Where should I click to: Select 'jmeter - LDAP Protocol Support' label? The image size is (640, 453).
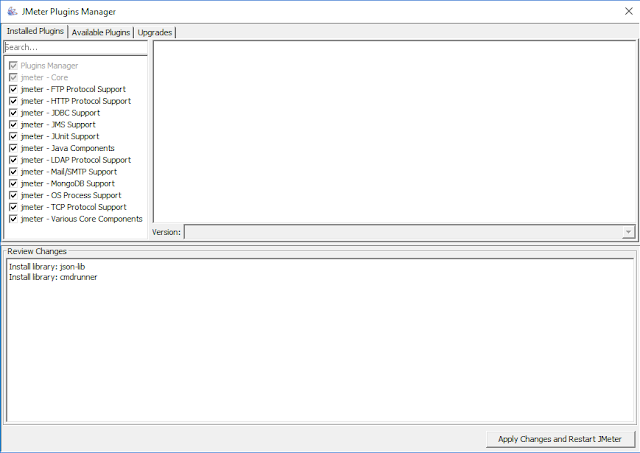(x=76, y=160)
